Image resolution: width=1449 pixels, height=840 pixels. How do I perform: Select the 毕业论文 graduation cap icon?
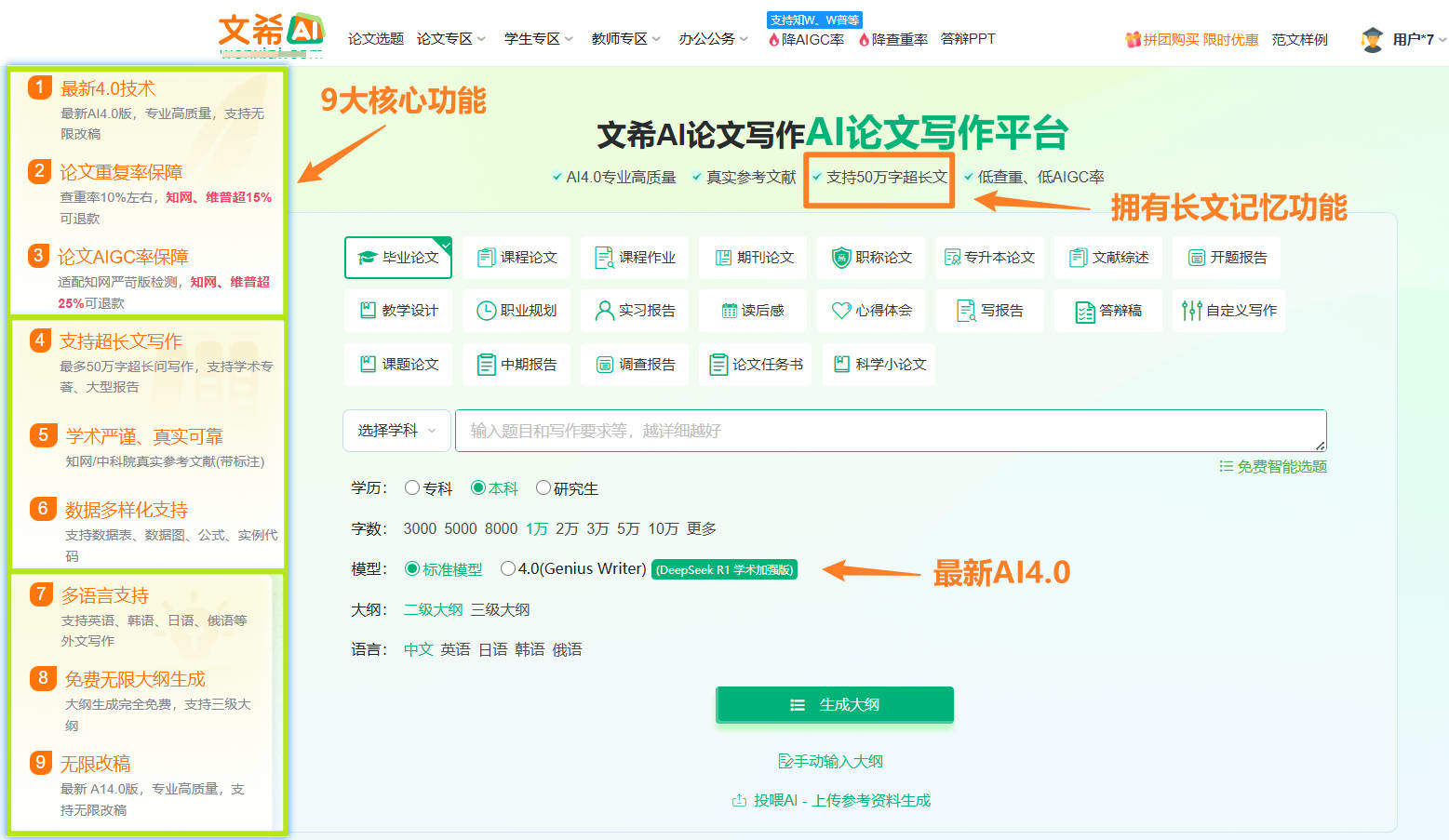368,258
